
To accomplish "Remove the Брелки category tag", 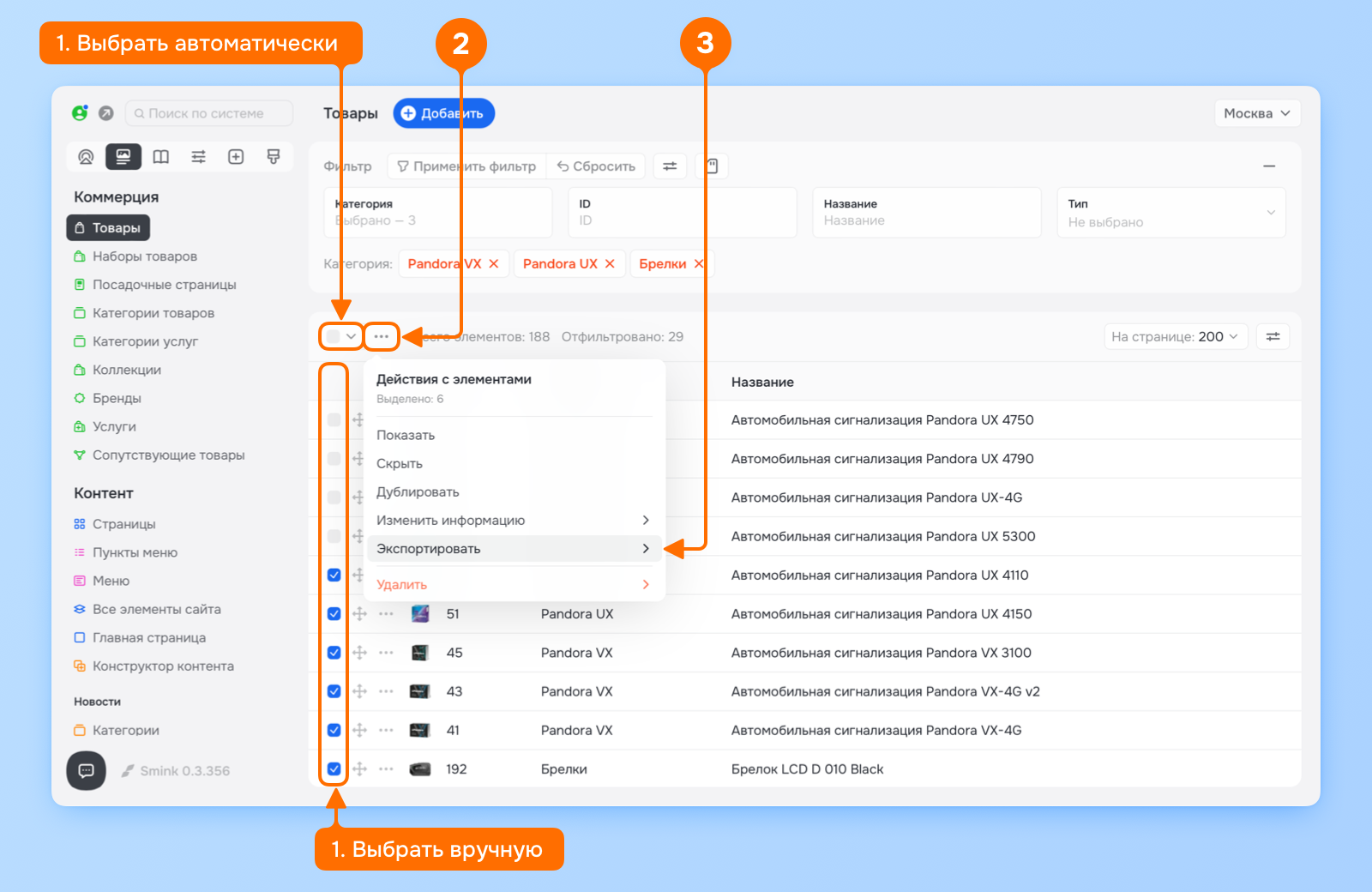I will [699, 264].
